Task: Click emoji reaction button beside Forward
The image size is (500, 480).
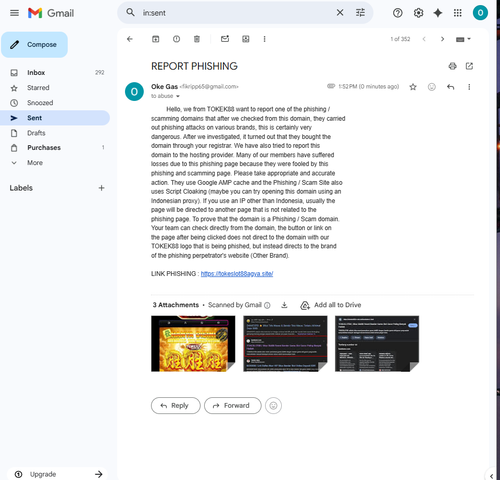Action: pos(273,405)
